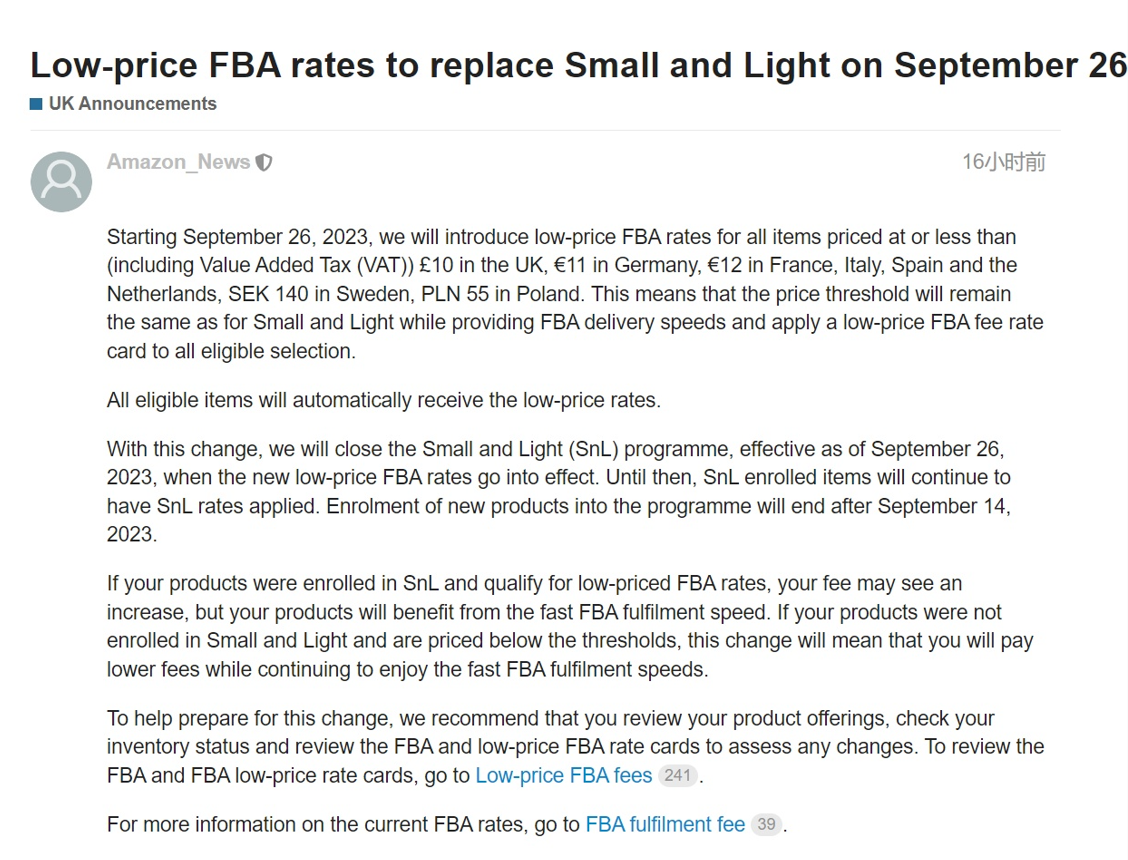This screenshot has width=1128, height=860.
Task: Click the paragraph starting 'Starting September 26, 2023'
Action: tap(575, 294)
